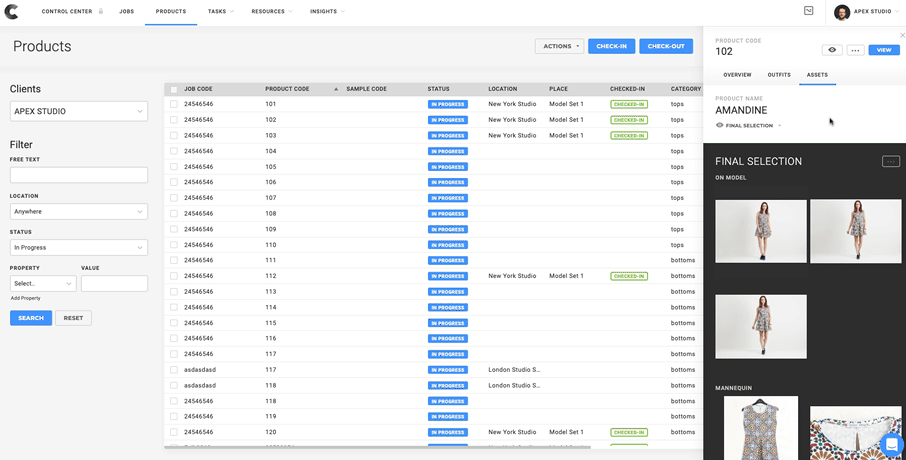Open the Location dropdown showing Anywhere
The image size is (906, 460).
point(79,212)
